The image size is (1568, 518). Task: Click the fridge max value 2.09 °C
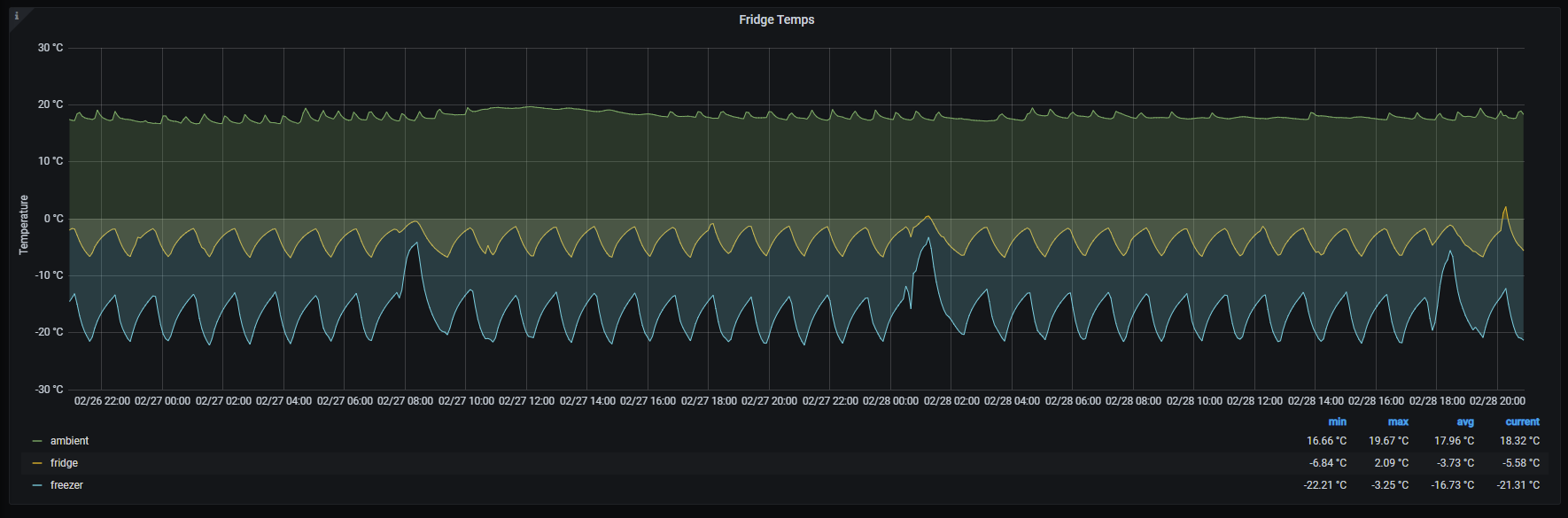[x=1391, y=463]
